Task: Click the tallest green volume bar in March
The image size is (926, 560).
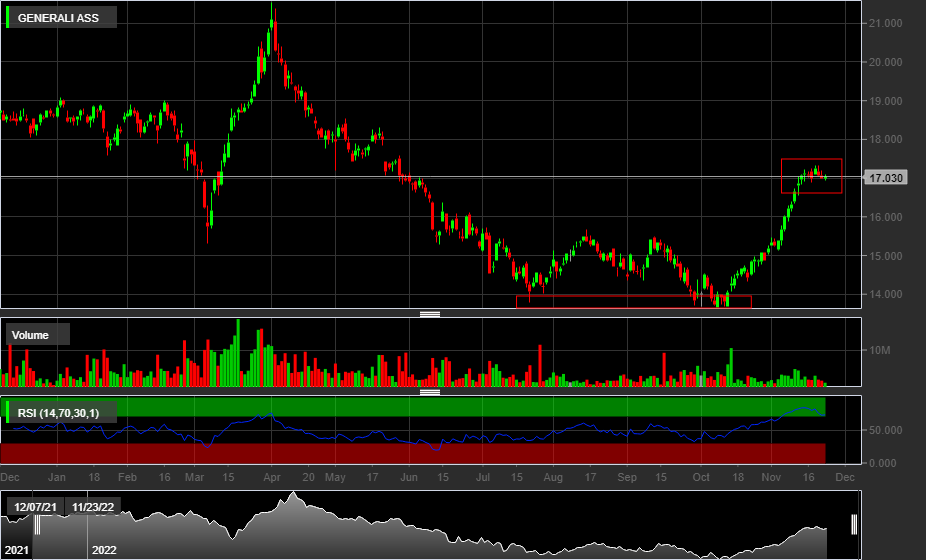Action: click(x=238, y=352)
